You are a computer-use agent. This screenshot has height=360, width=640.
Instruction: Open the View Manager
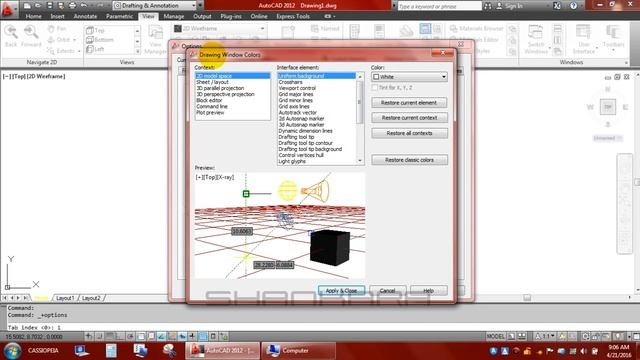tap(156, 40)
